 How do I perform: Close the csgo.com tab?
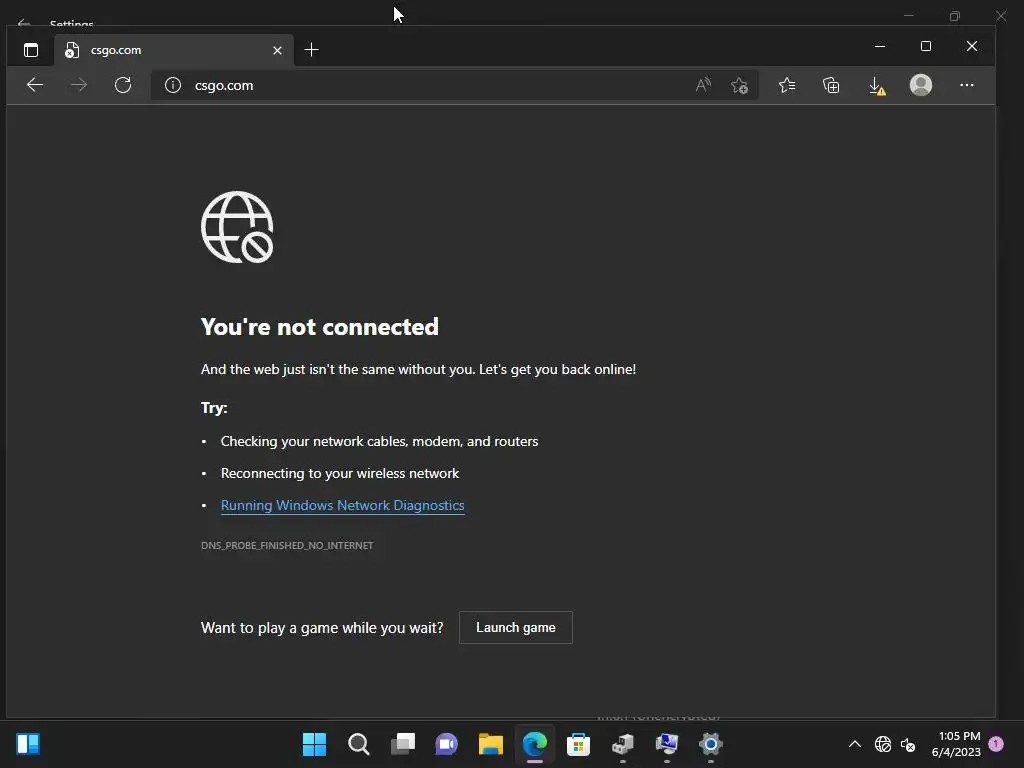click(x=277, y=50)
